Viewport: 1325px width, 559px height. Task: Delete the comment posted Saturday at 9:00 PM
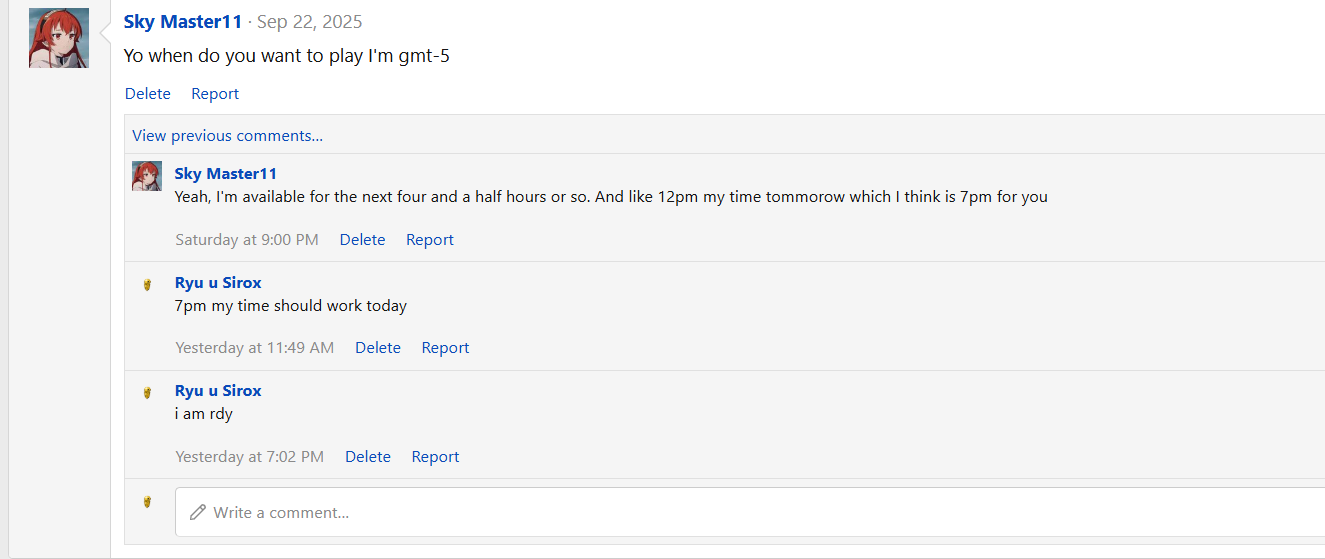point(362,240)
